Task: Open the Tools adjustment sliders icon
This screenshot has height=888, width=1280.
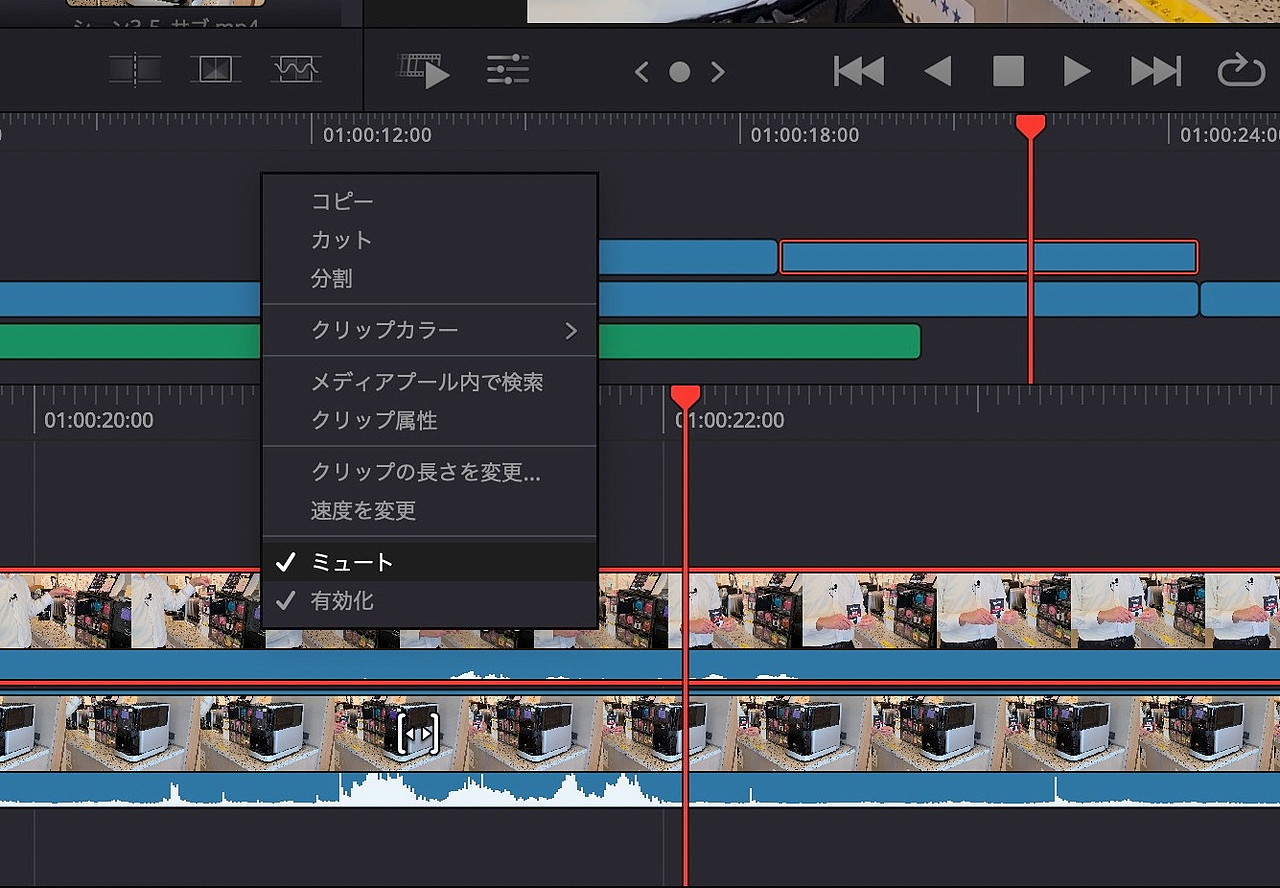Action: click(508, 70)
